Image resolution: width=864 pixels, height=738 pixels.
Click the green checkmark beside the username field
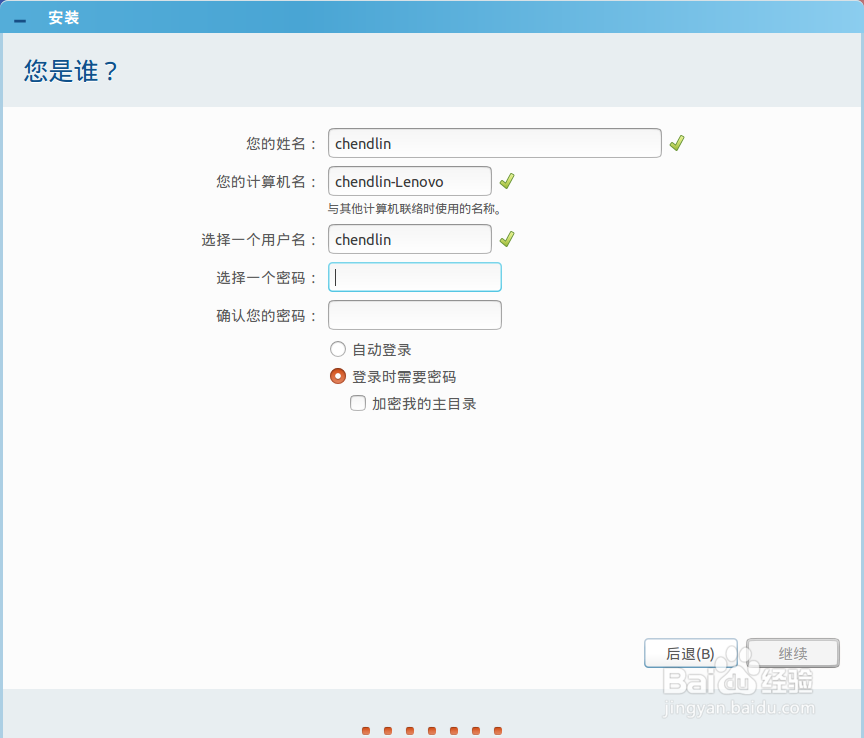coord(506,239)
